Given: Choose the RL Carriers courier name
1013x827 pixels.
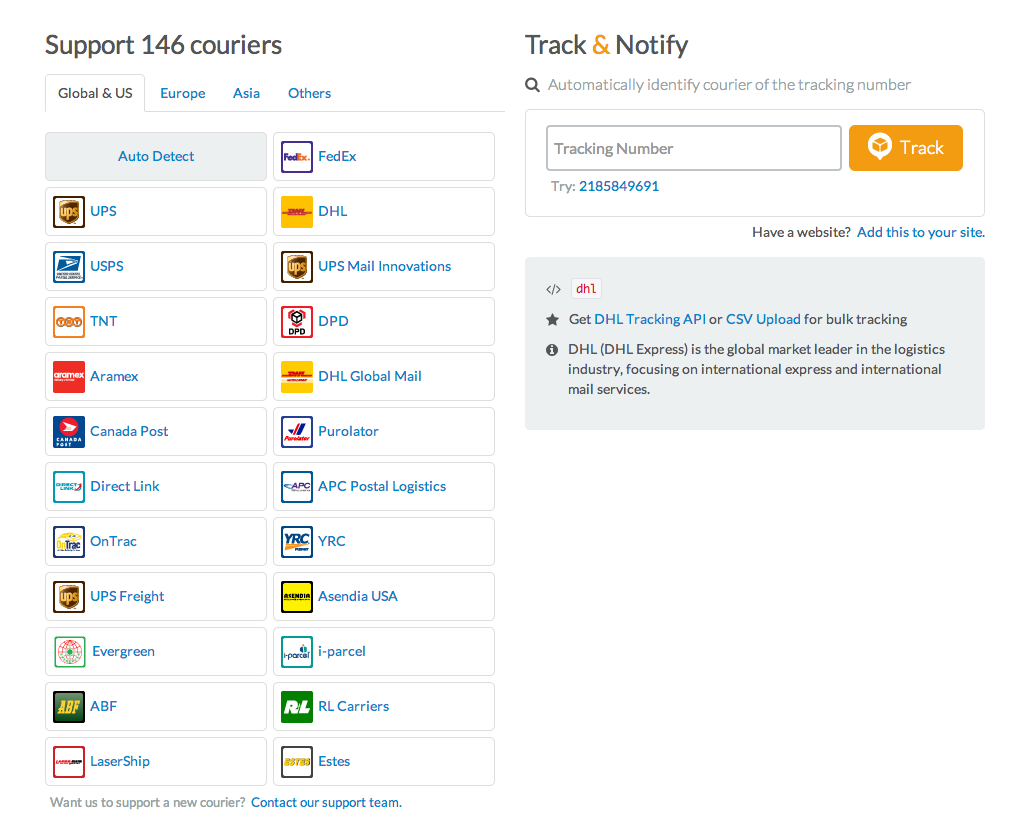Looking at the screenshot, I should tap(353, 706).
